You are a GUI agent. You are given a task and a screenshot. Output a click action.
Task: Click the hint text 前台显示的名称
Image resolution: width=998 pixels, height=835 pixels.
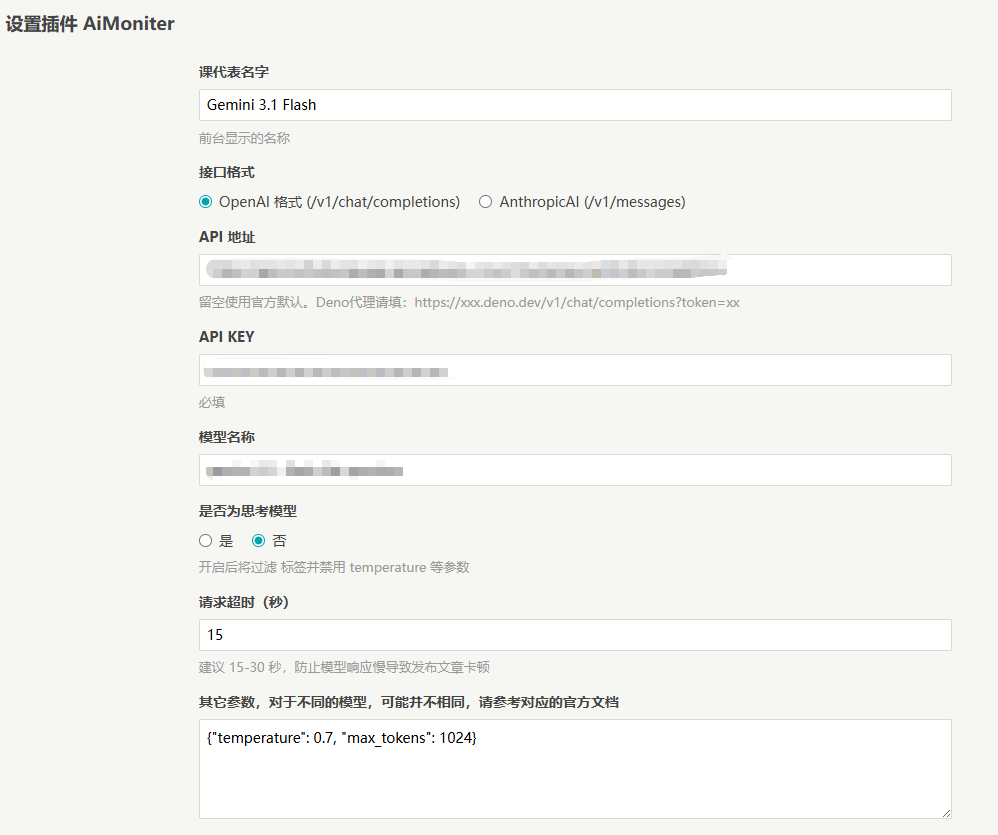(x=244, y=138)
